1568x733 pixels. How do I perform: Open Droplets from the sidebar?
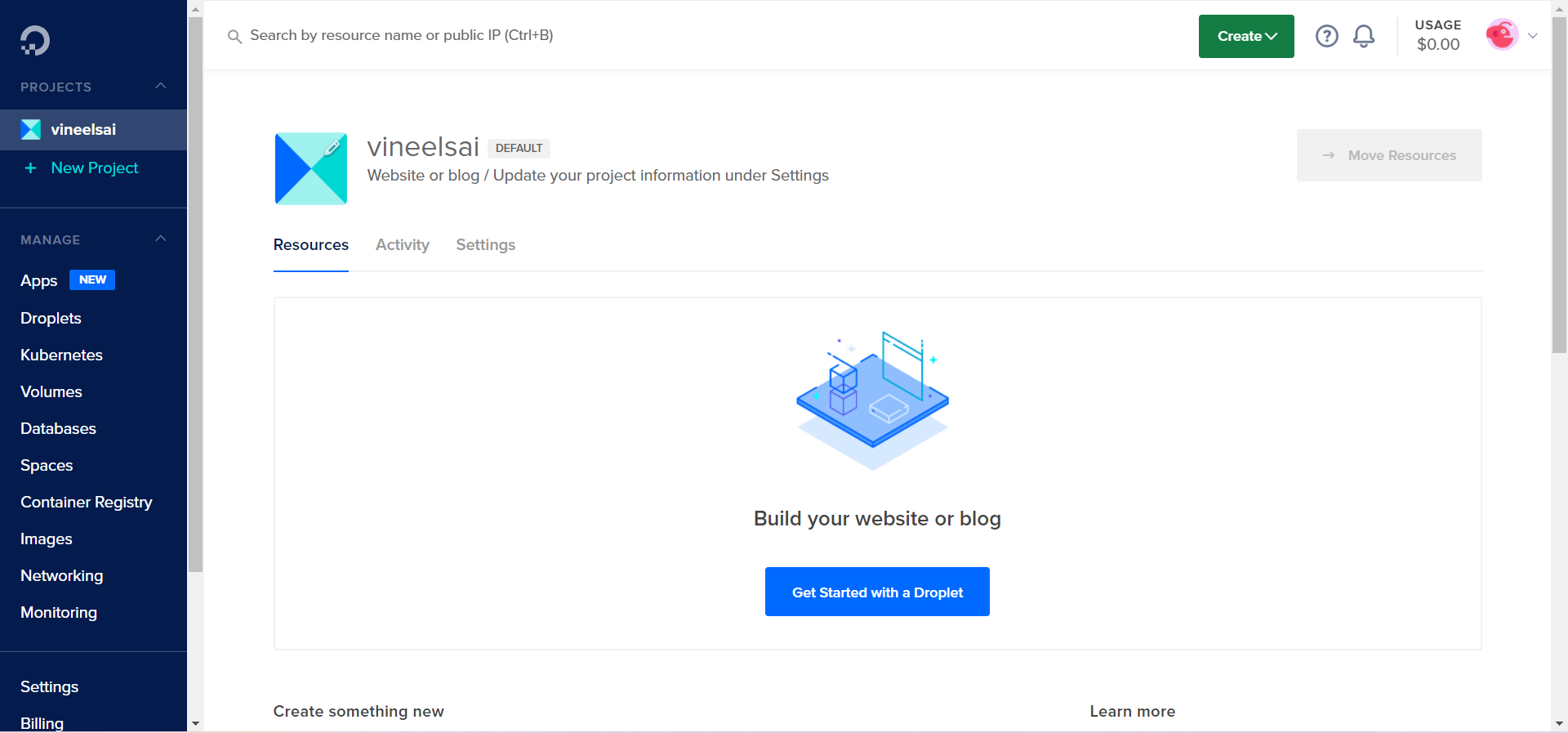coord(51,318)
